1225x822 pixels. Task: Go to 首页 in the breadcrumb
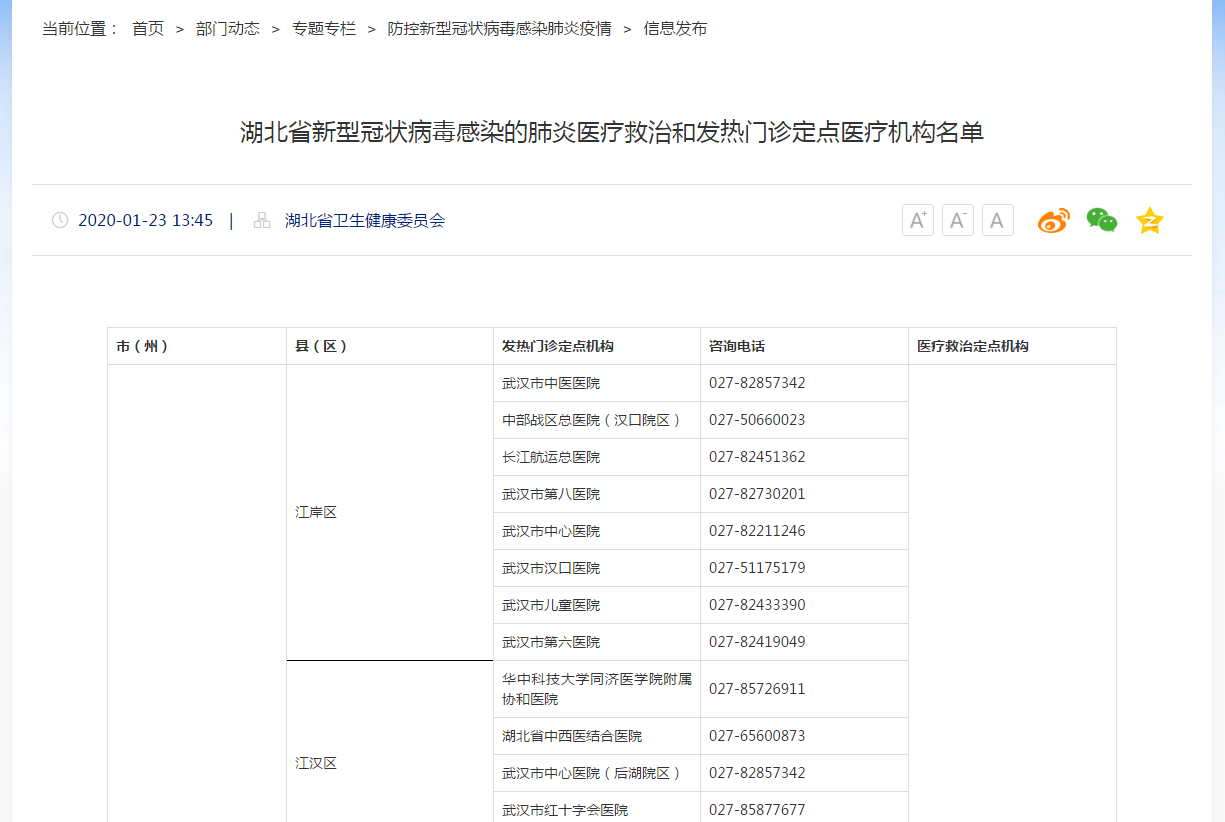(148, 29)
